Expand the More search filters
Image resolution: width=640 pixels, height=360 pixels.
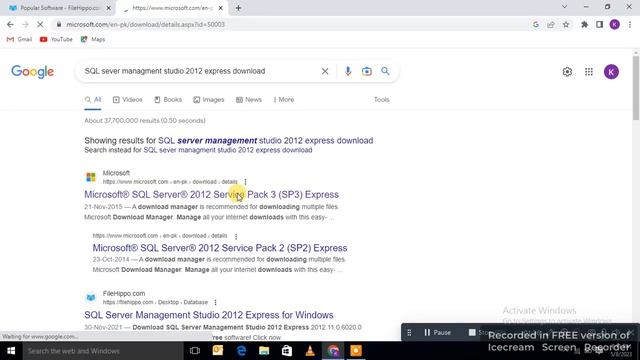click(284, 100)
